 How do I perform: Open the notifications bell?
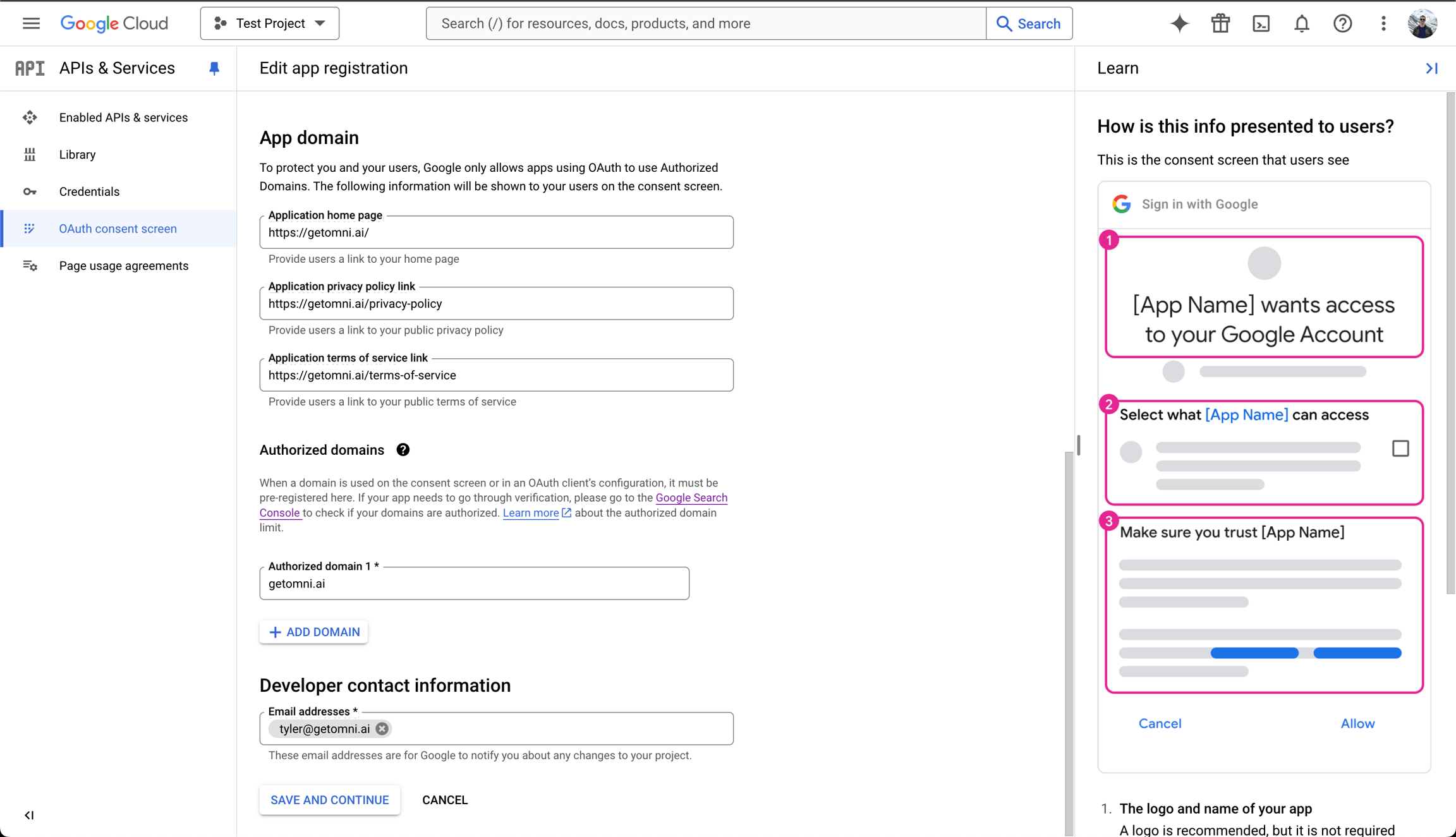pos(1302,23)
